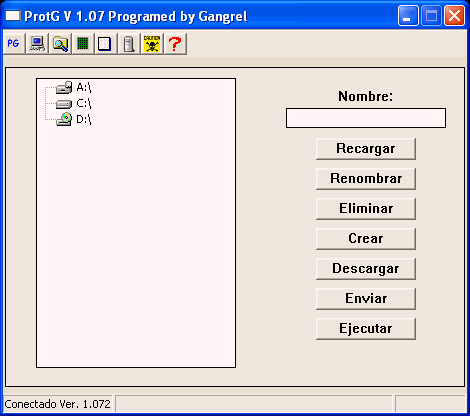Image resolution: width=470 pixels, height=416 pixels.
Task: Select the A:\ floppy drive
Action: [x=84, y=88]
